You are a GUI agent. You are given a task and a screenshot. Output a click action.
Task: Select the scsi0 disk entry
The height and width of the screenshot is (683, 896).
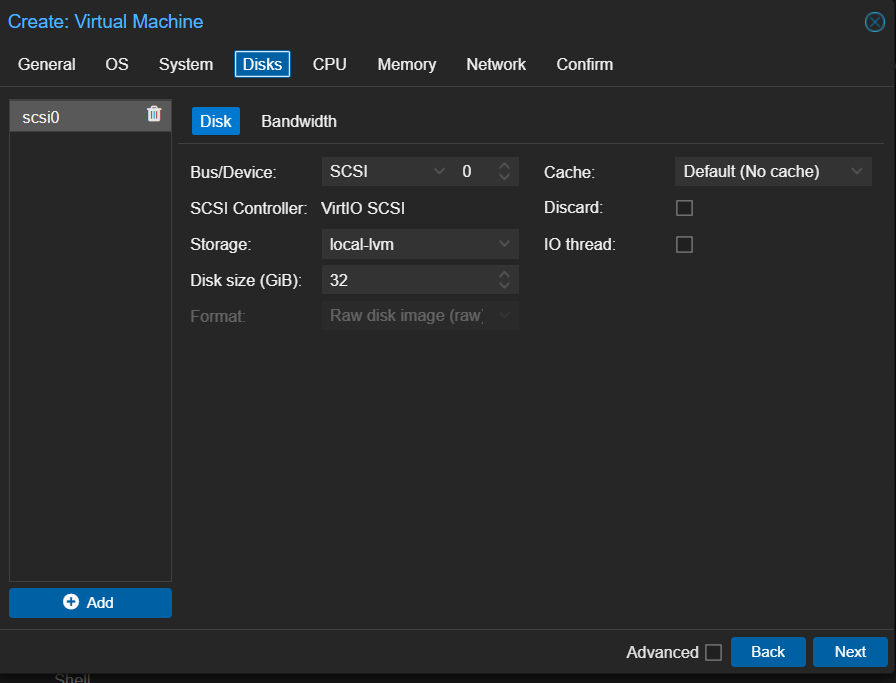click(75, 117)
